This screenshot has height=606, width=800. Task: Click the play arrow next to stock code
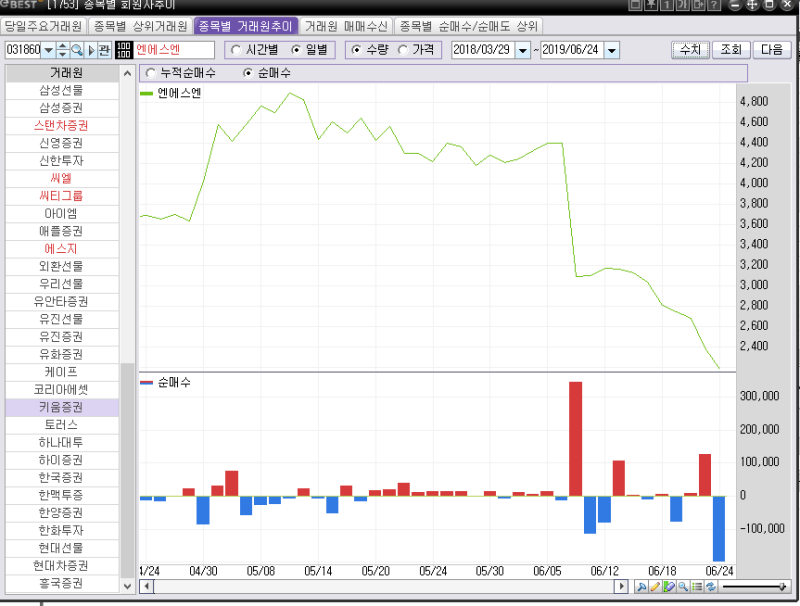point(91,50)
